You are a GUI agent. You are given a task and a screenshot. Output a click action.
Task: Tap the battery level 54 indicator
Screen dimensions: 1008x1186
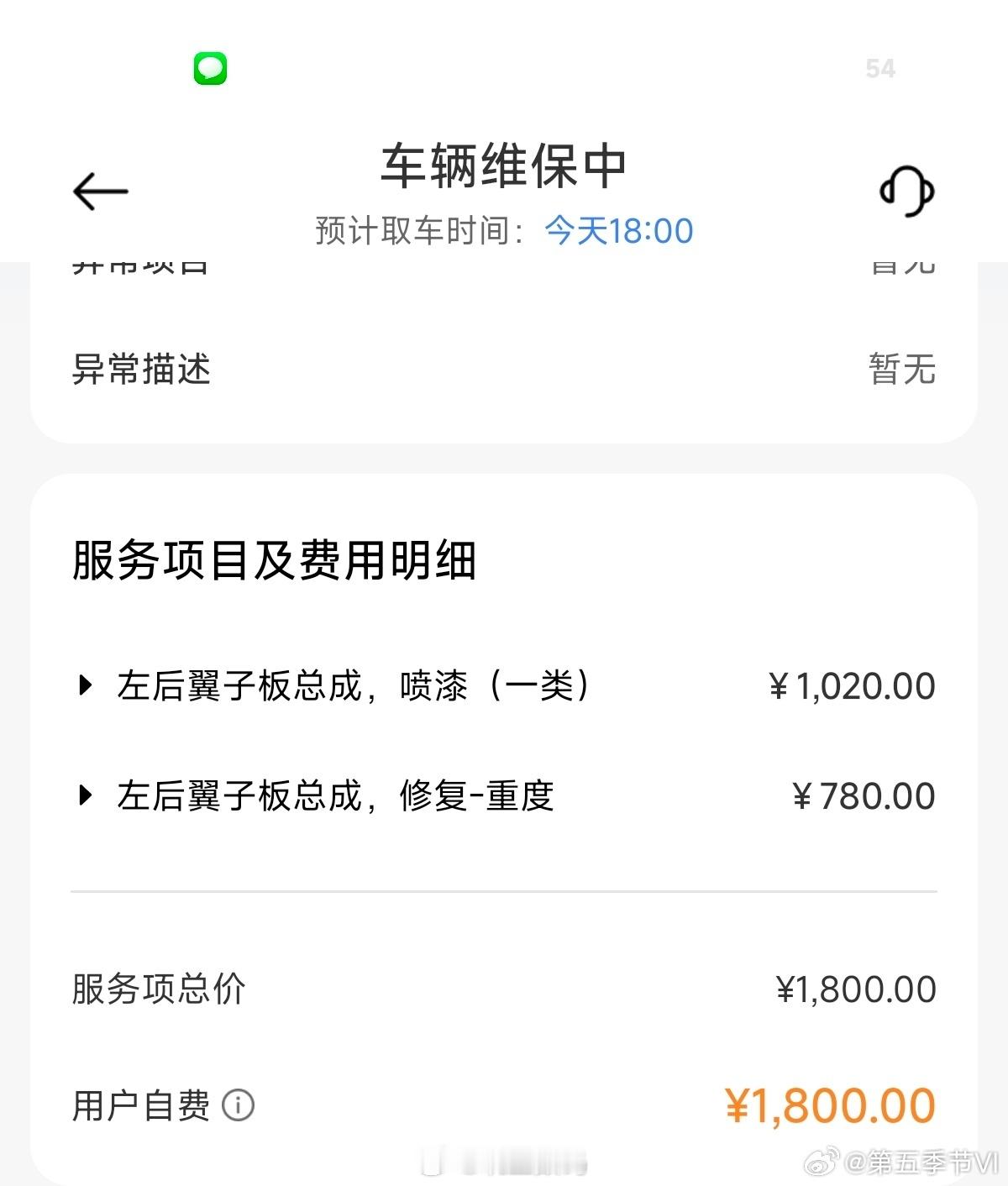[880, 68]
